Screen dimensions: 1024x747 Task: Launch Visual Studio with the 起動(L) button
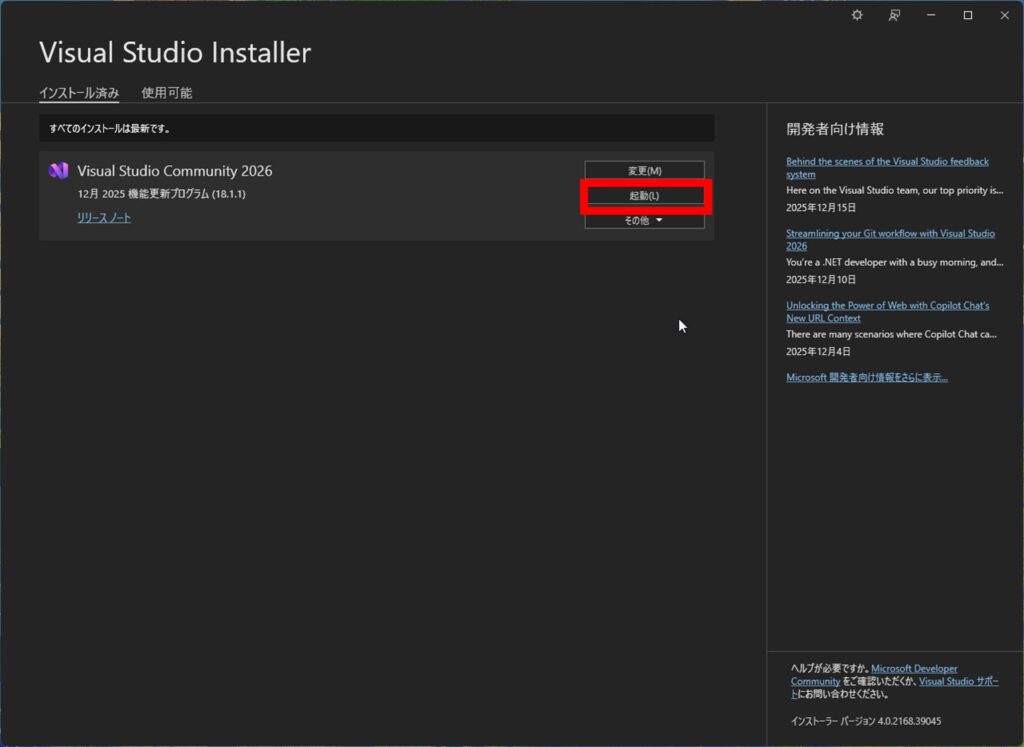(x=644, y=195)
